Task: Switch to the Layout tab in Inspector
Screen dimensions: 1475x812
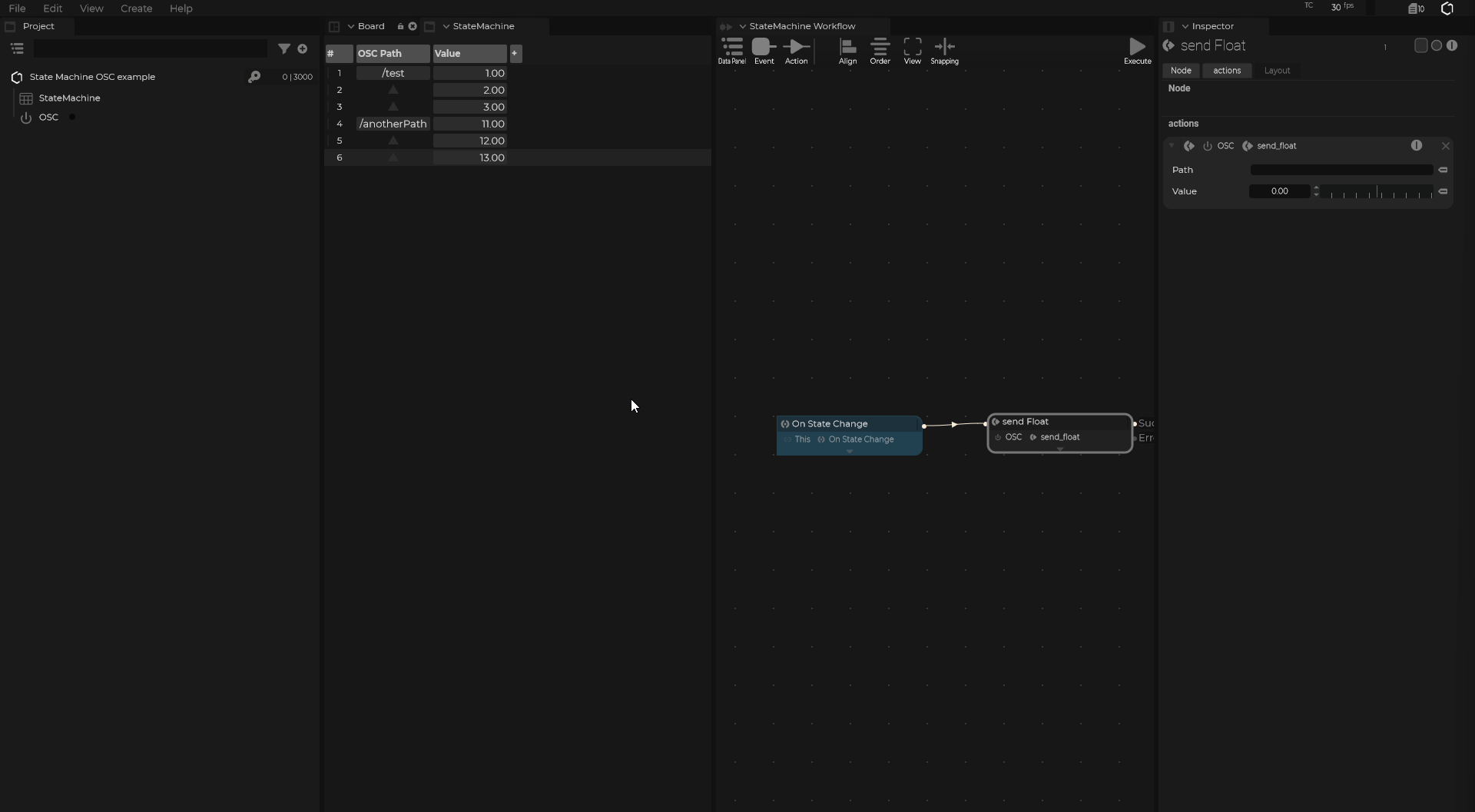Action: pos(1277,71)
